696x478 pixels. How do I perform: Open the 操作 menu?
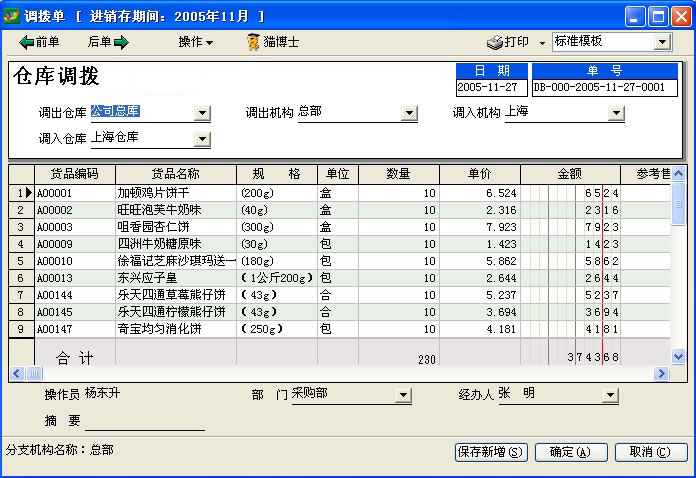point(195,42)
